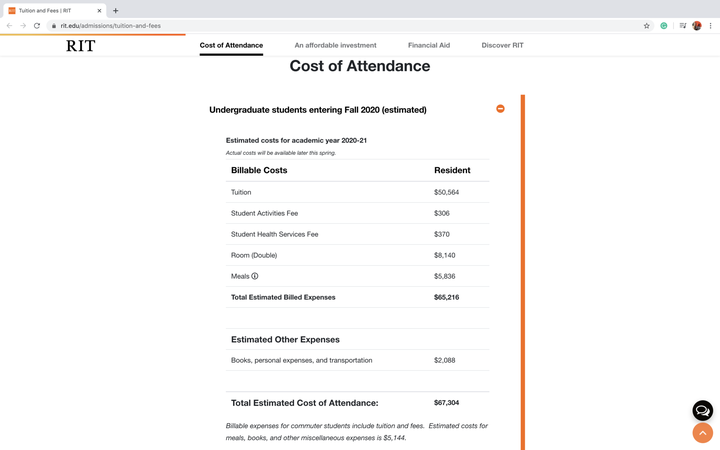Click Total Estimated Cost of Attendance $67,304
This screenshot has width=720, height=450.
click(x=446, y=403)
